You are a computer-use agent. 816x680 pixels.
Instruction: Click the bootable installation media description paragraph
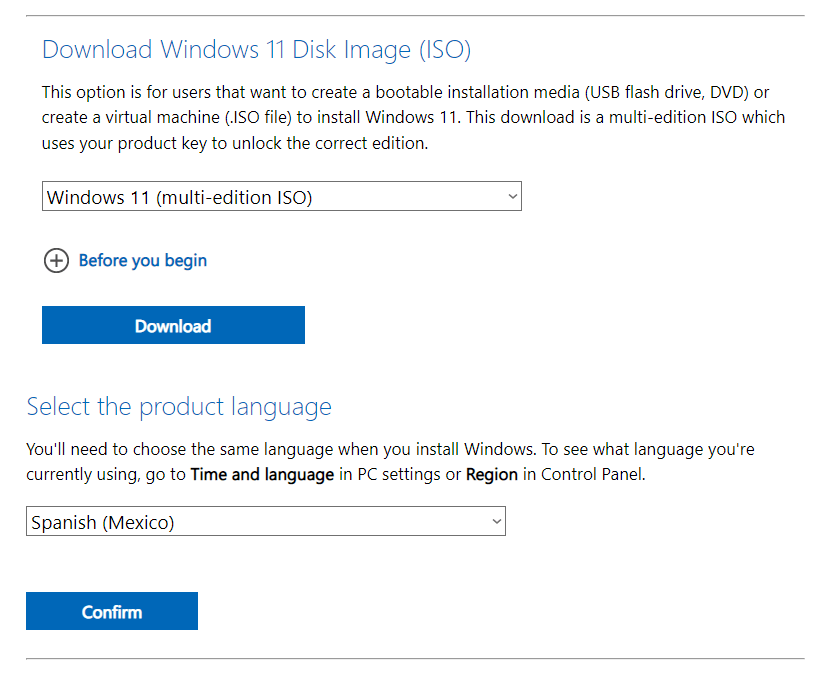pos(413,118)
